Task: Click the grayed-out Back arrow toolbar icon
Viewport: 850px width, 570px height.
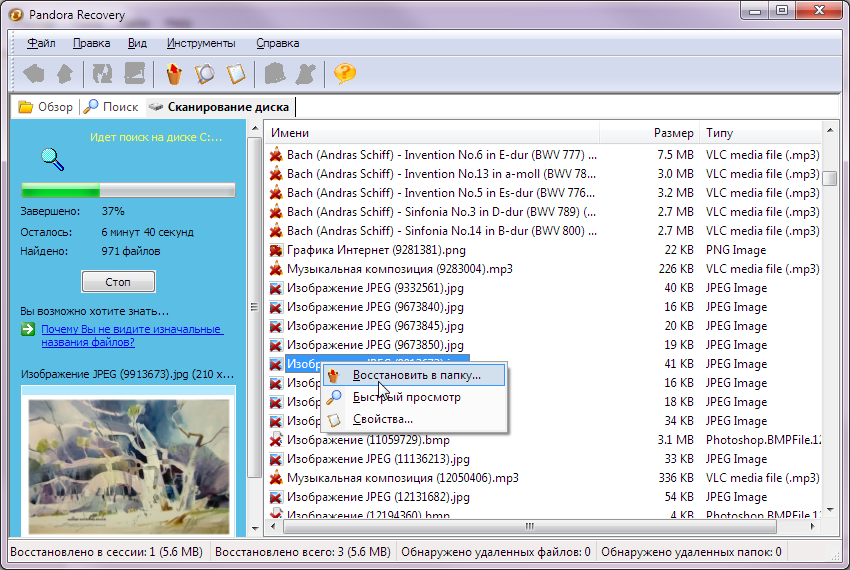Action: [34, 74]
